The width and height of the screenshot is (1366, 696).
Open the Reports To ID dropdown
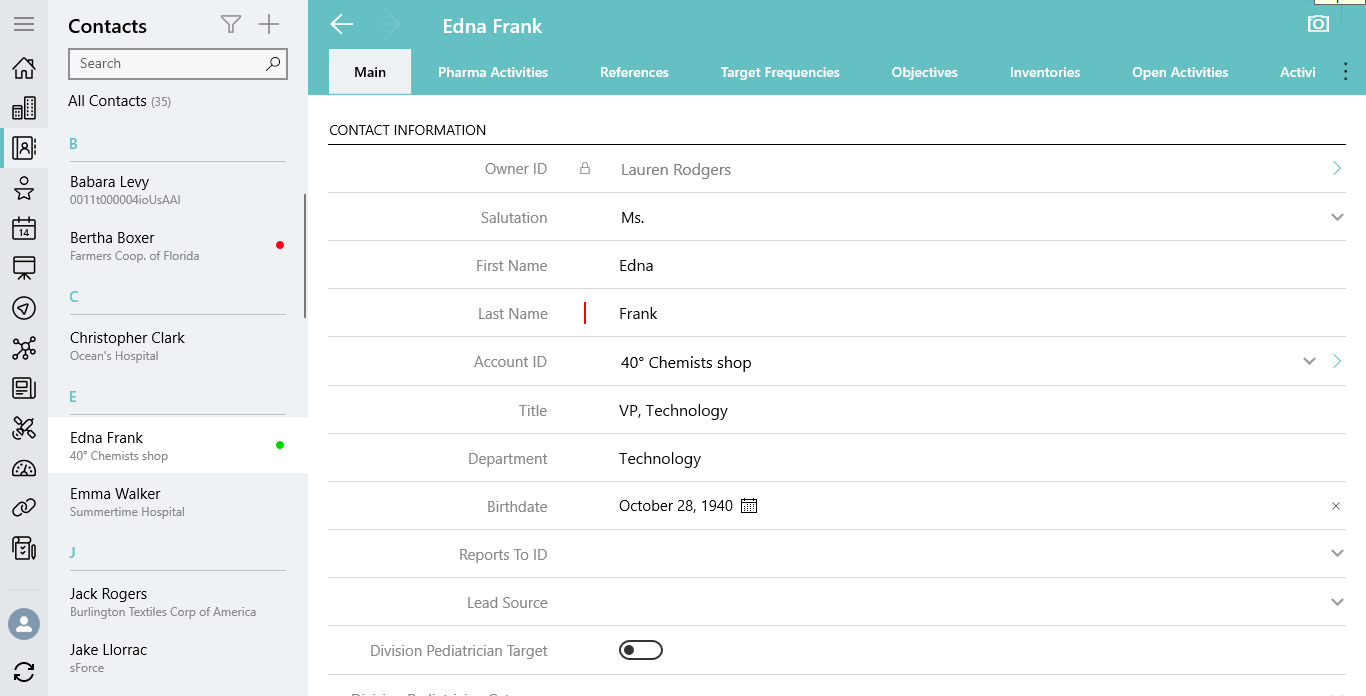[1337, 554]
